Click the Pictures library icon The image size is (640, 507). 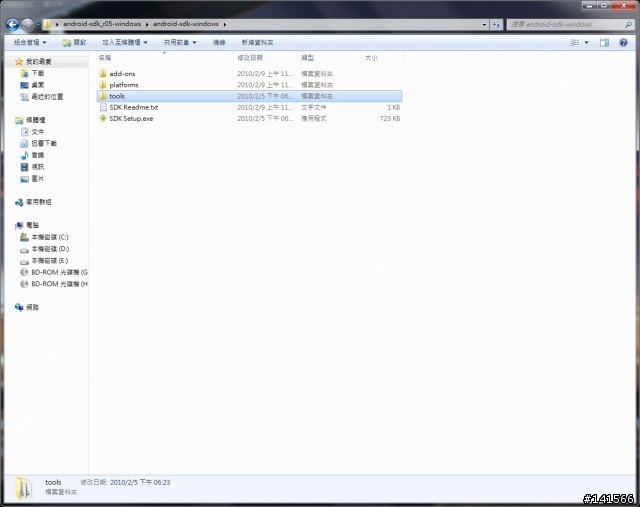tap(24, 179)
